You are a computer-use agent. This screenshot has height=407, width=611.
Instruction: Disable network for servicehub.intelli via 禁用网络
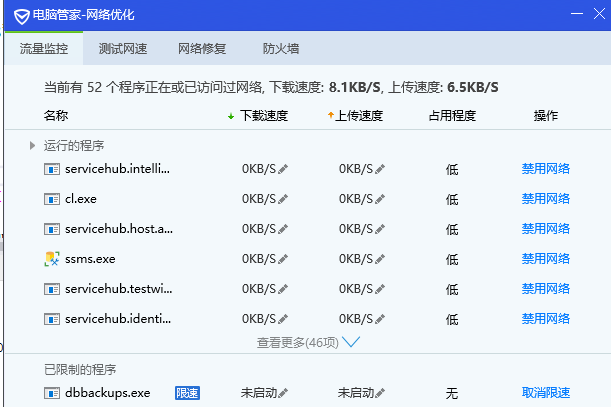point(546,169)
